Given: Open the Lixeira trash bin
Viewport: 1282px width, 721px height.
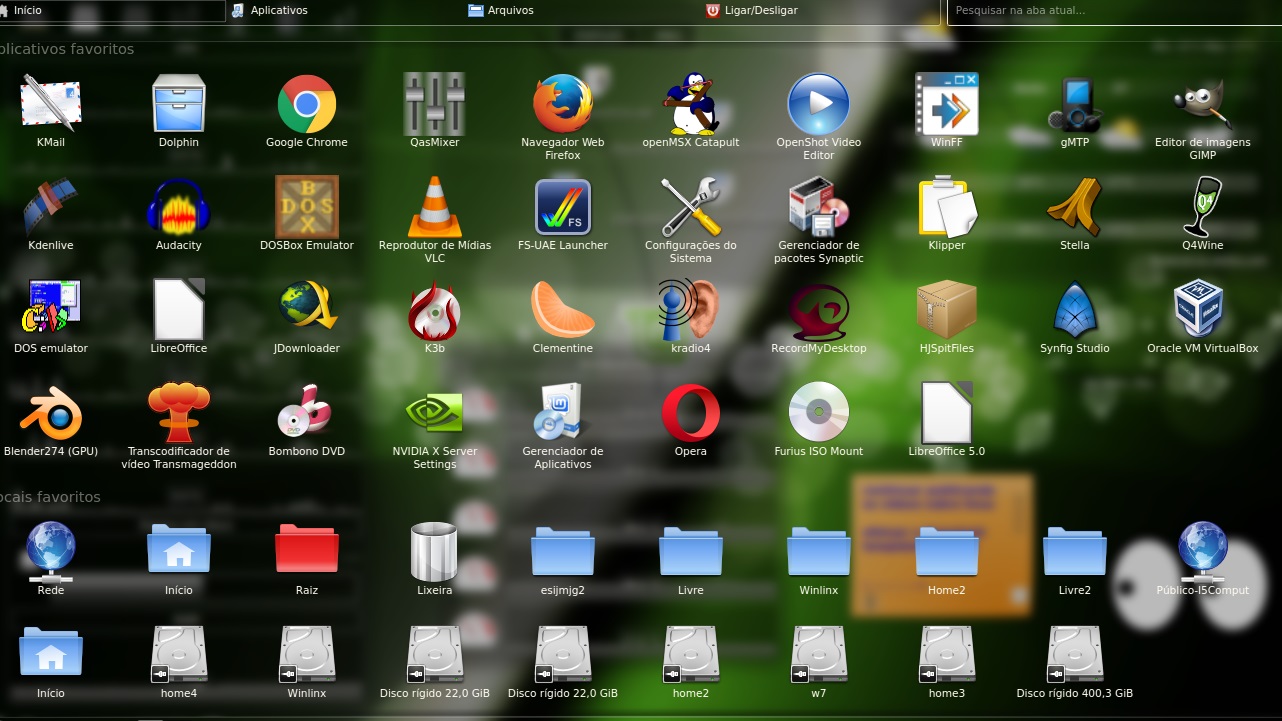Looking at the screenshot, I should pyautogui.click(x=434, y=552).
